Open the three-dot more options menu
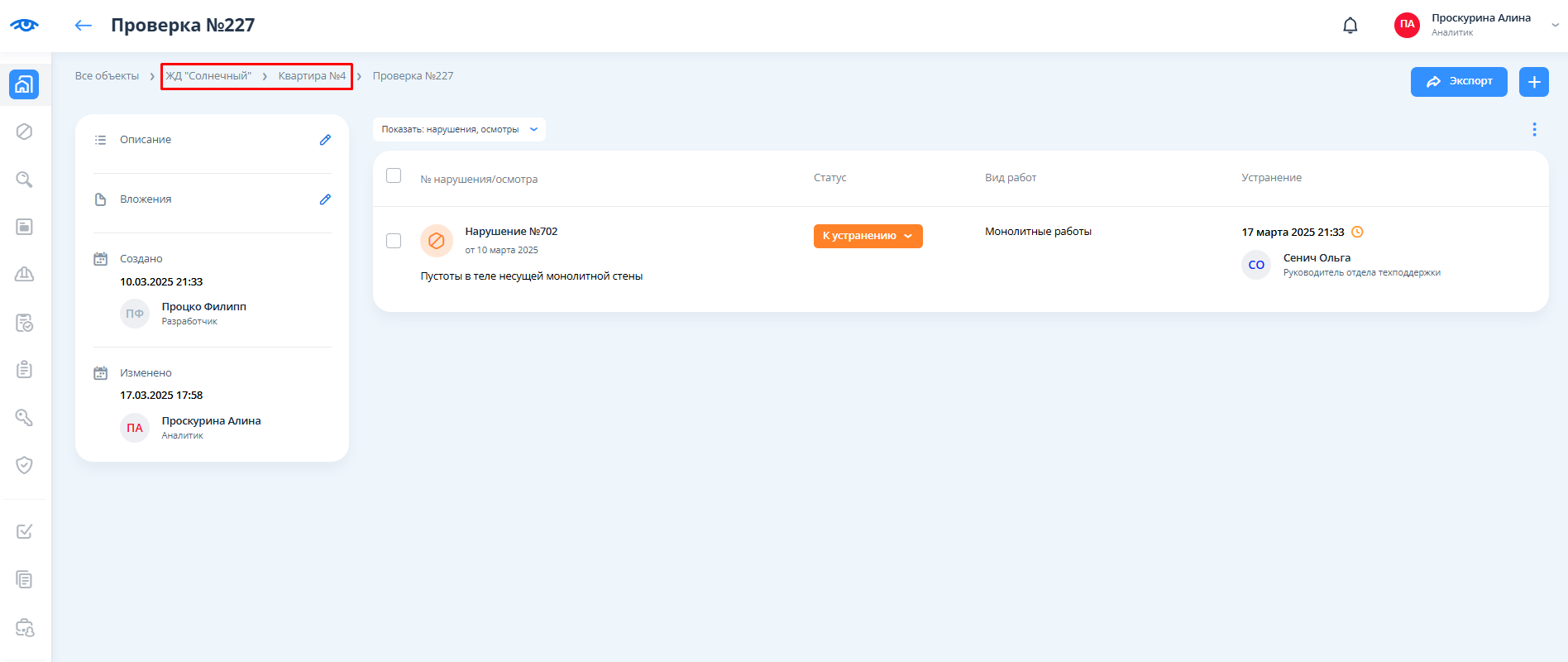This screenshot has height=662, width=1568. (1534, 129)
